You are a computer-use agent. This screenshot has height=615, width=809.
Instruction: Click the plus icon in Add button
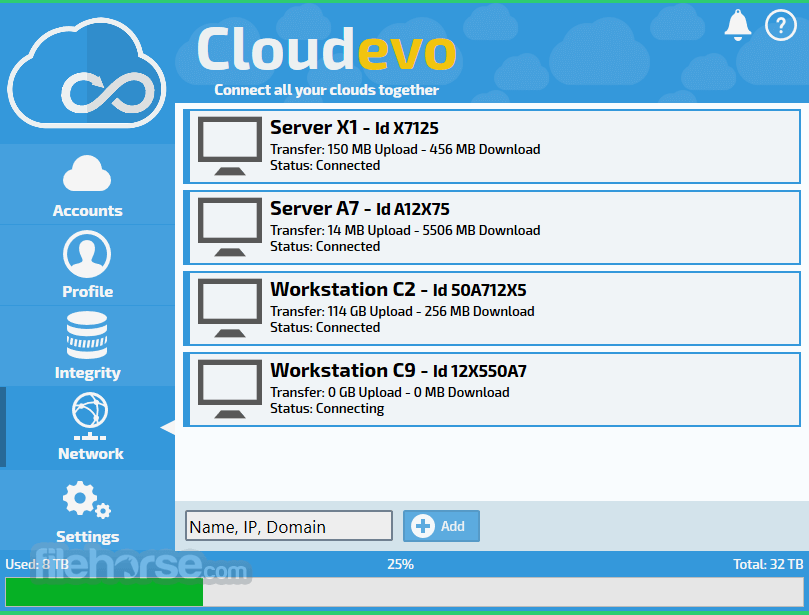pyautogui.click(x=423, y=526)
